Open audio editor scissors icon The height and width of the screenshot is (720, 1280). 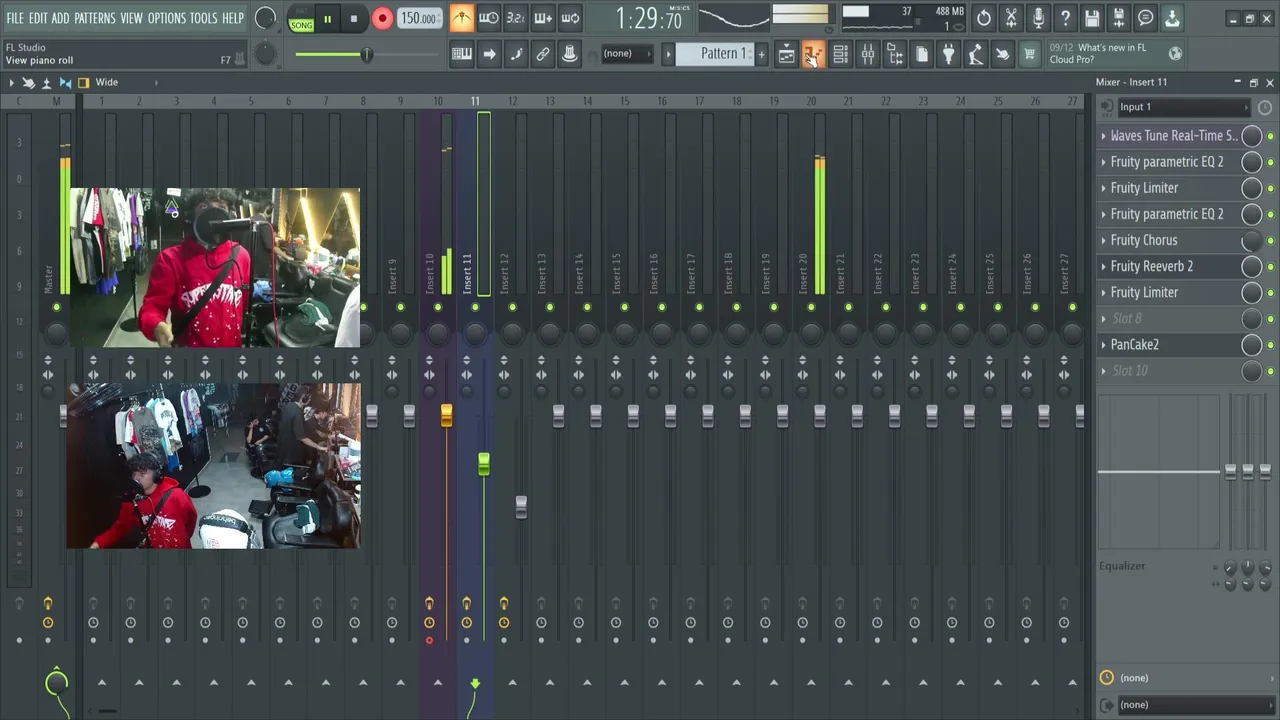pyautogui.click(x=1011, y=18)
